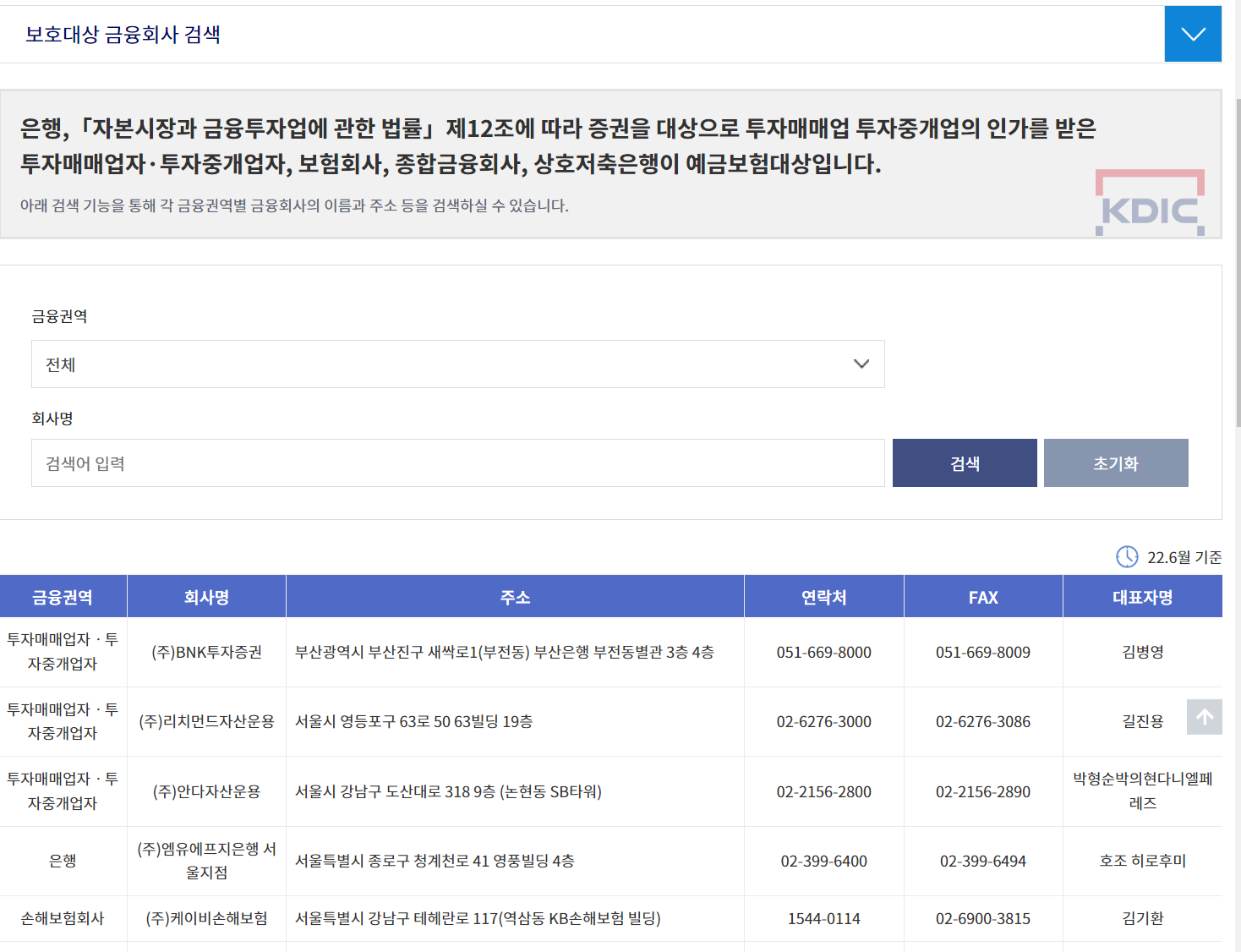Click the phone number 051-669-8000

(x=824, y=652)
